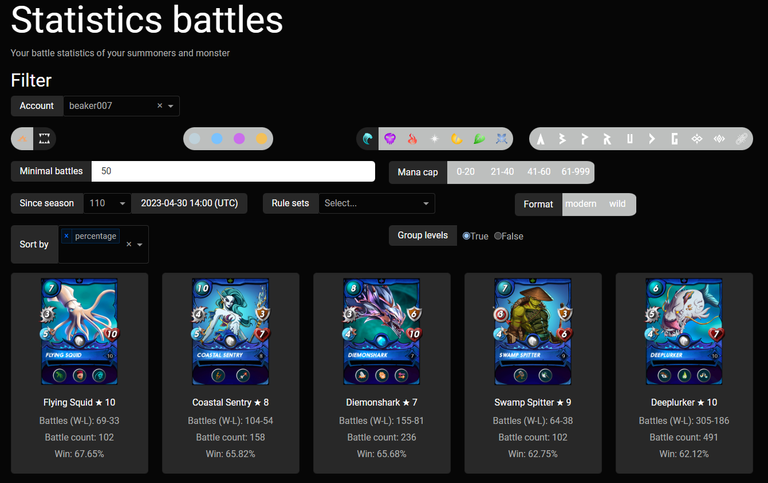This screenshot has width=768, height=483.
Task: Toggle the modern format option
Action: coord(581,204)
